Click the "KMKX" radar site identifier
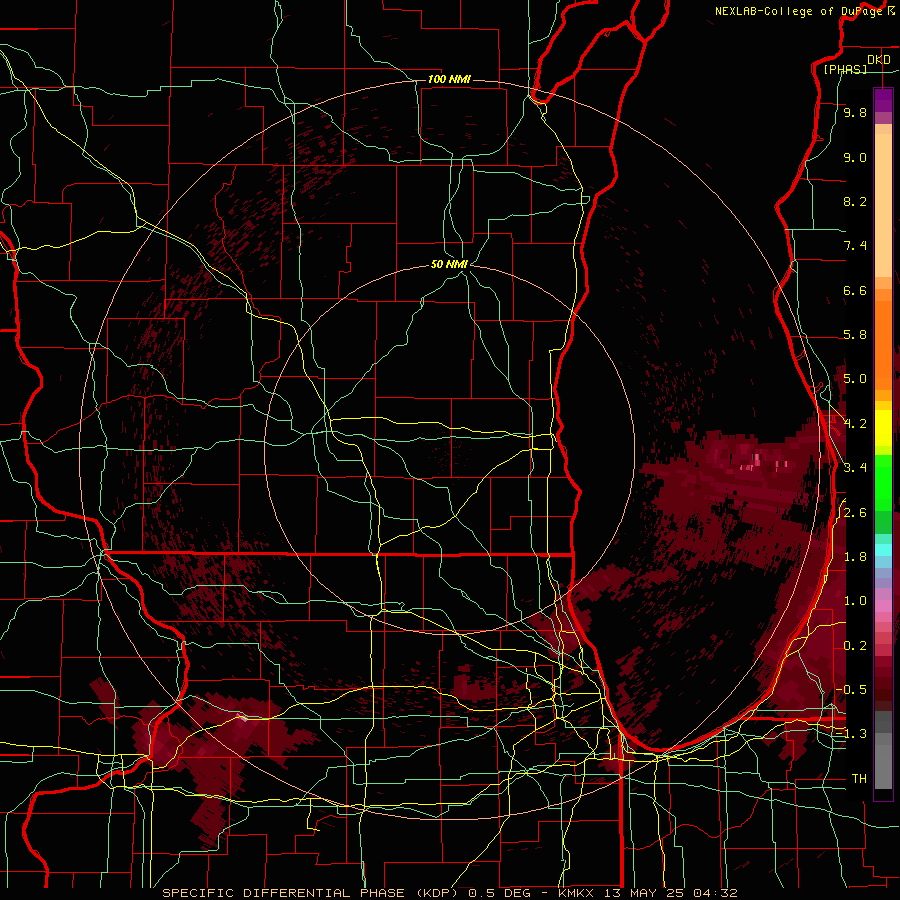 (x=576, y=893)
